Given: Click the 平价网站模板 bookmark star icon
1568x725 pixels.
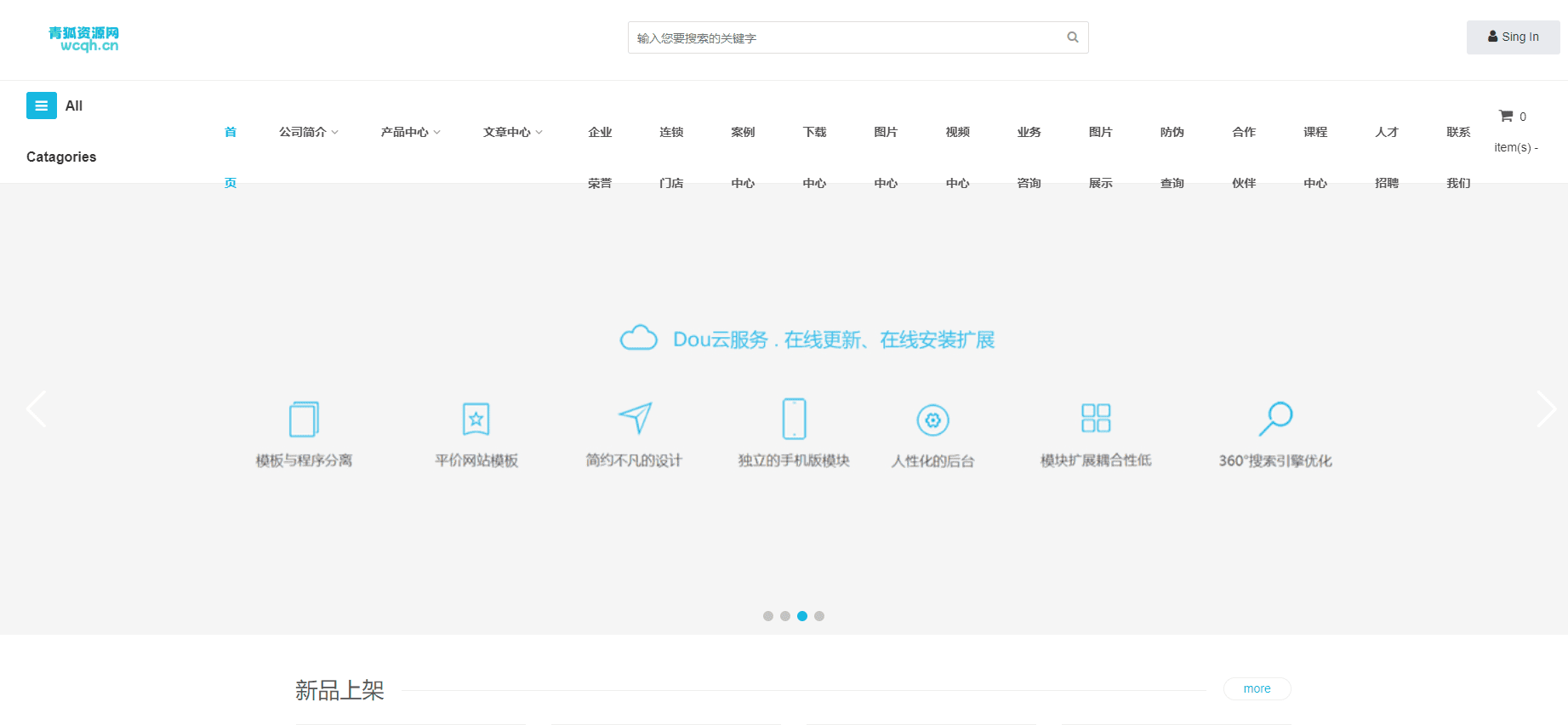Looking at the screenshot, I should 476,419.
